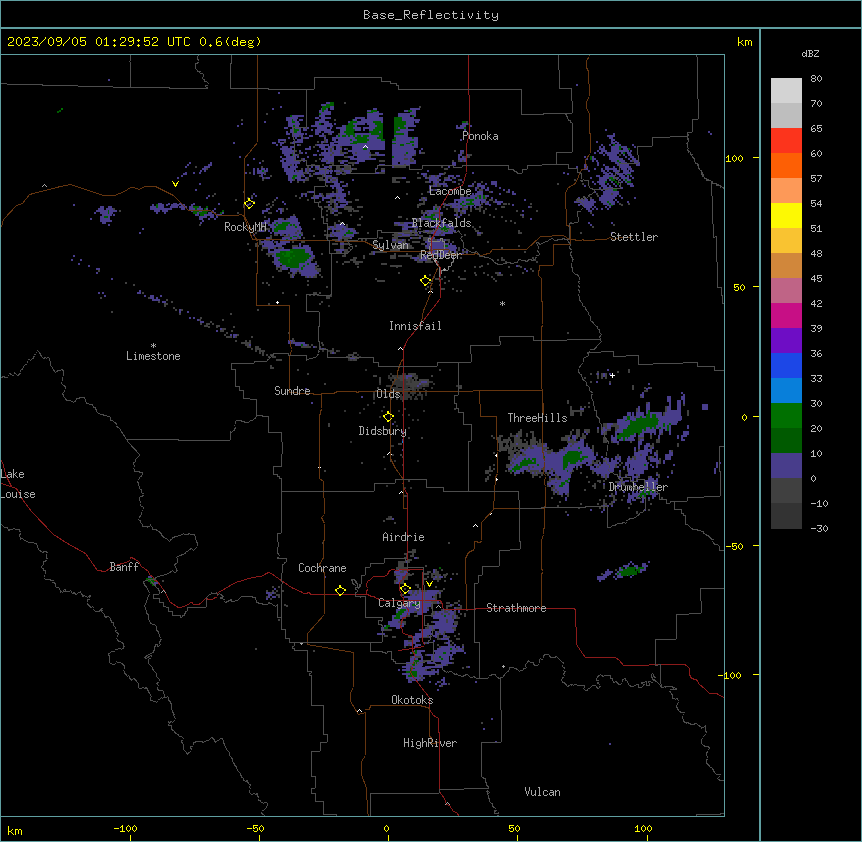Viewport: 862px width, 842px height.
Task: Click the yellow V marker northeast of Calgary
Action: click(x=429, y=584)
